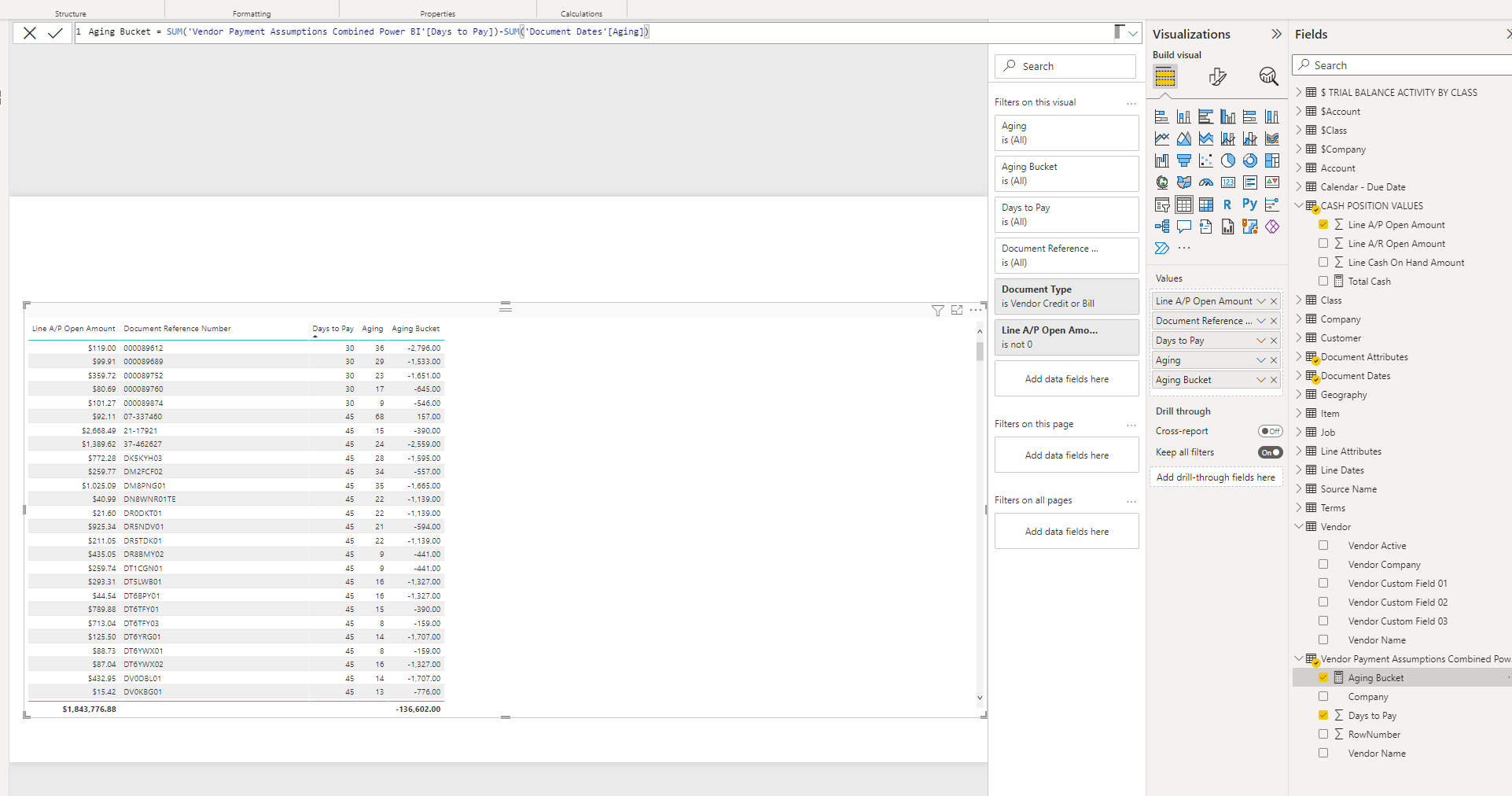Open Days to Pay value dropdown
The height and width of the screenshot is (796, 1512).
pyautogui.click(x=1261, y=341)
